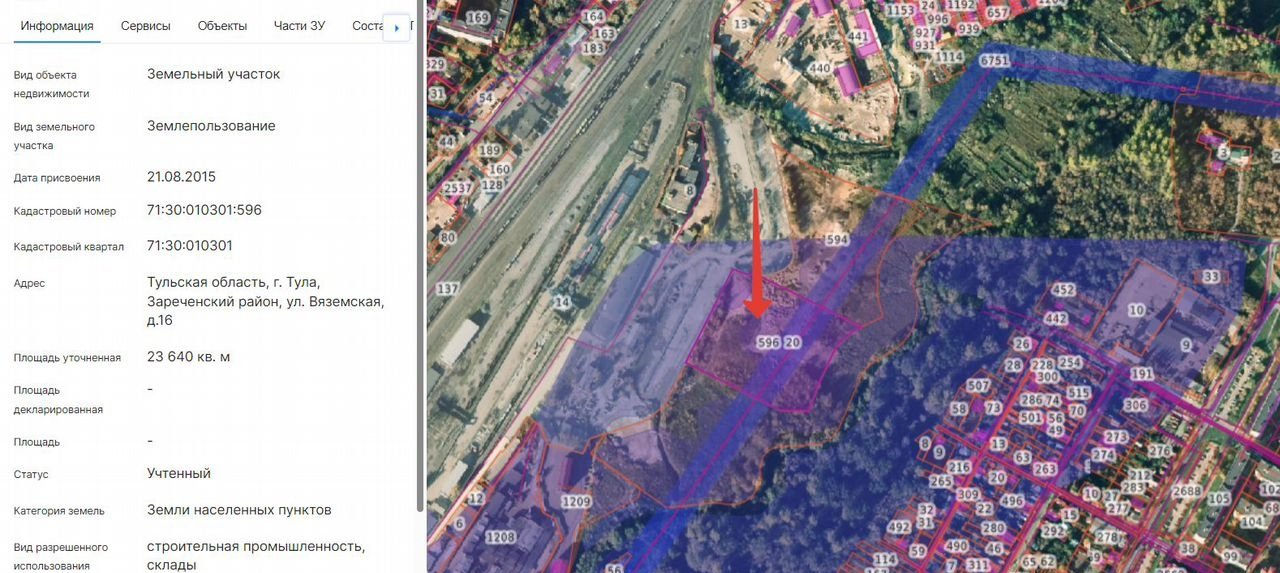Choose parcel 2688 on the map
The image size is (1280, 573).
click(1186, 491)
